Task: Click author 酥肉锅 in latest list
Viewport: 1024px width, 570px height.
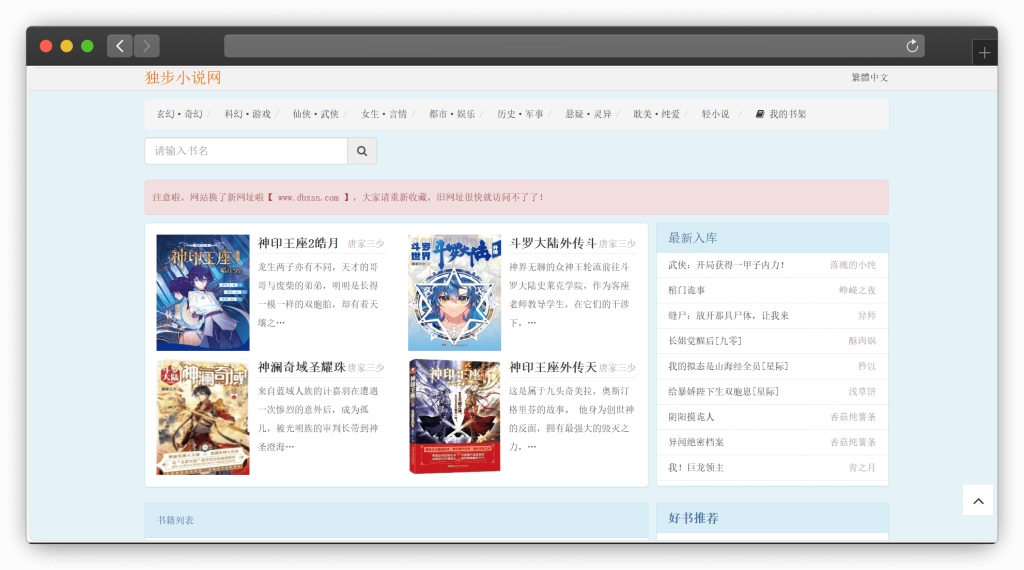Action: pos(862,341)
